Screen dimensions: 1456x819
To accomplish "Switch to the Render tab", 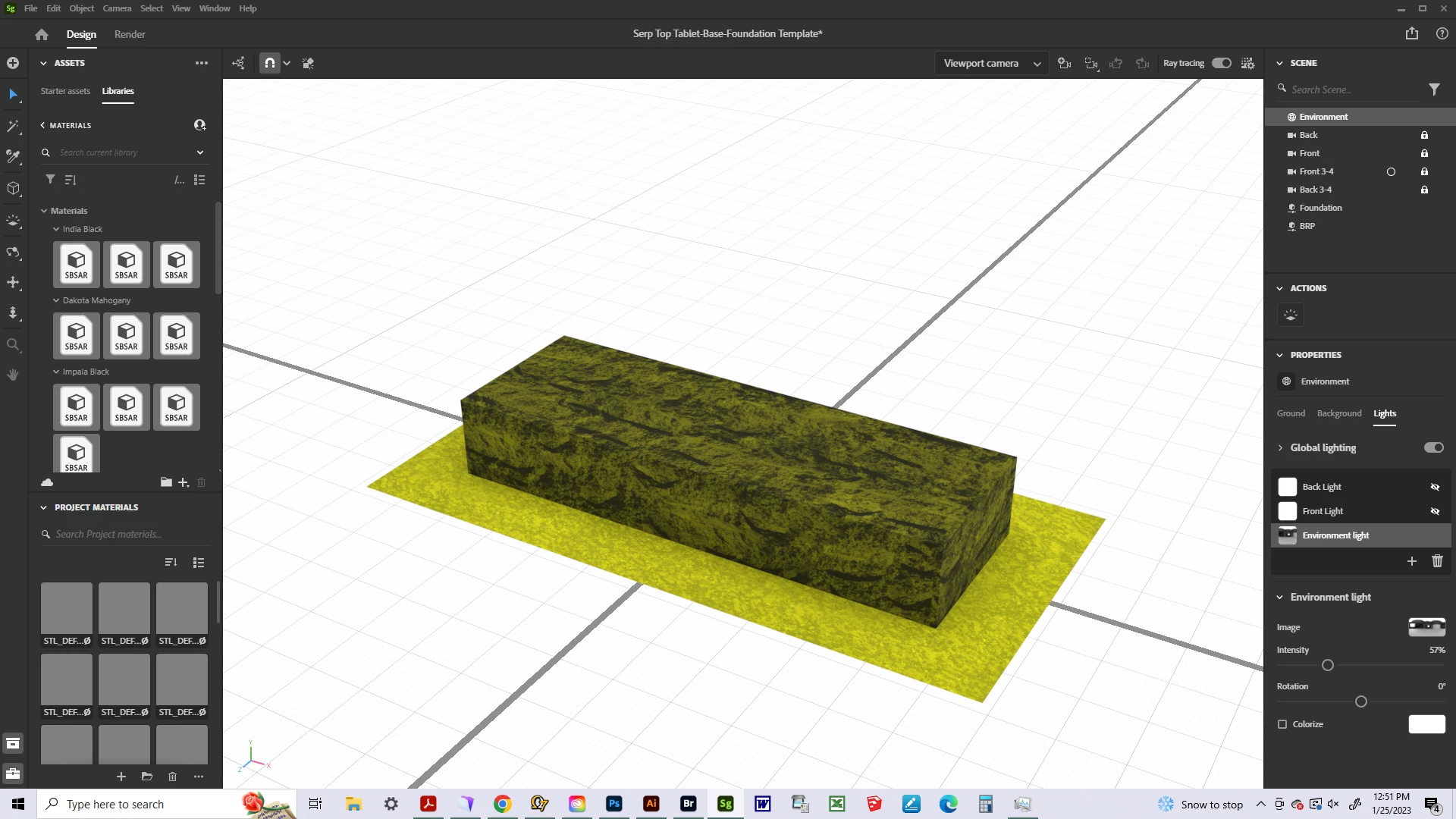I will pos(130,34).
